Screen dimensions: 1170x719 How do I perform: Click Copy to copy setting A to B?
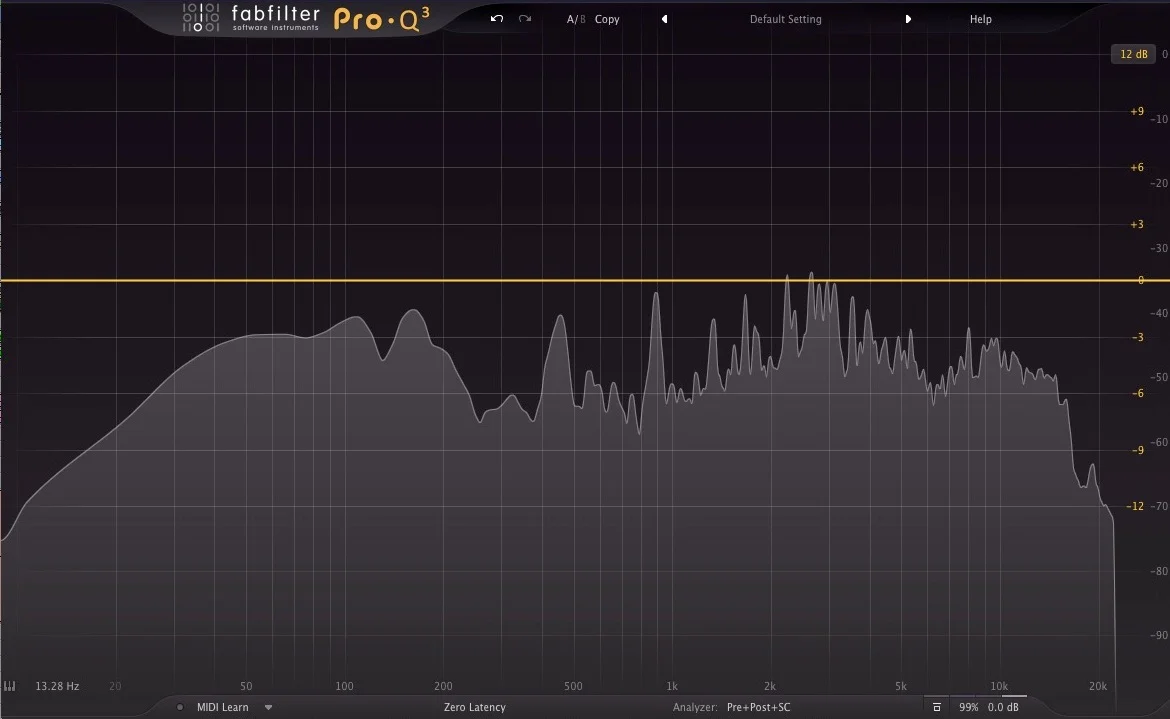(606, 18)
